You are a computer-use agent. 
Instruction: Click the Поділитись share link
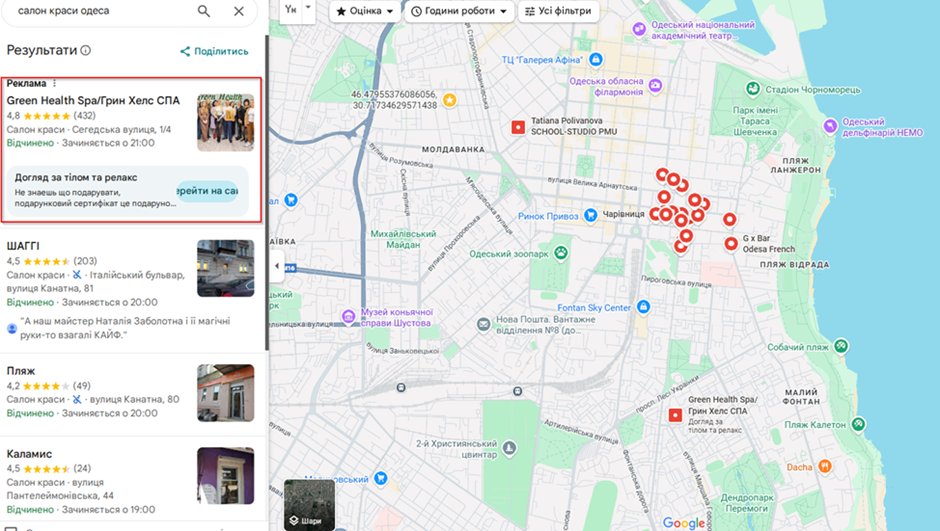point(214,51)
